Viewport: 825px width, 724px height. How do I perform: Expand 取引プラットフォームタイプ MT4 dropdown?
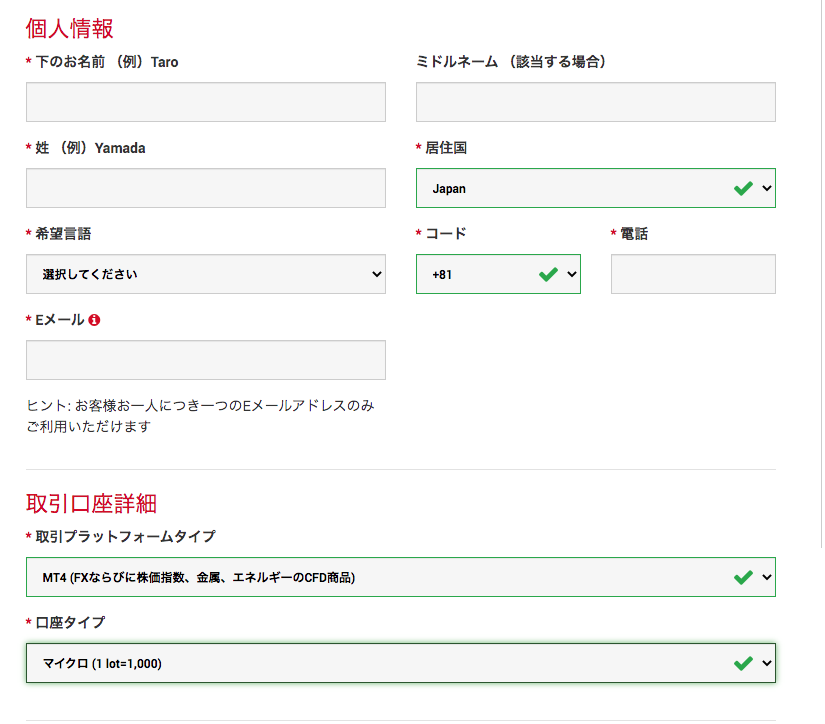pos(767,577)
